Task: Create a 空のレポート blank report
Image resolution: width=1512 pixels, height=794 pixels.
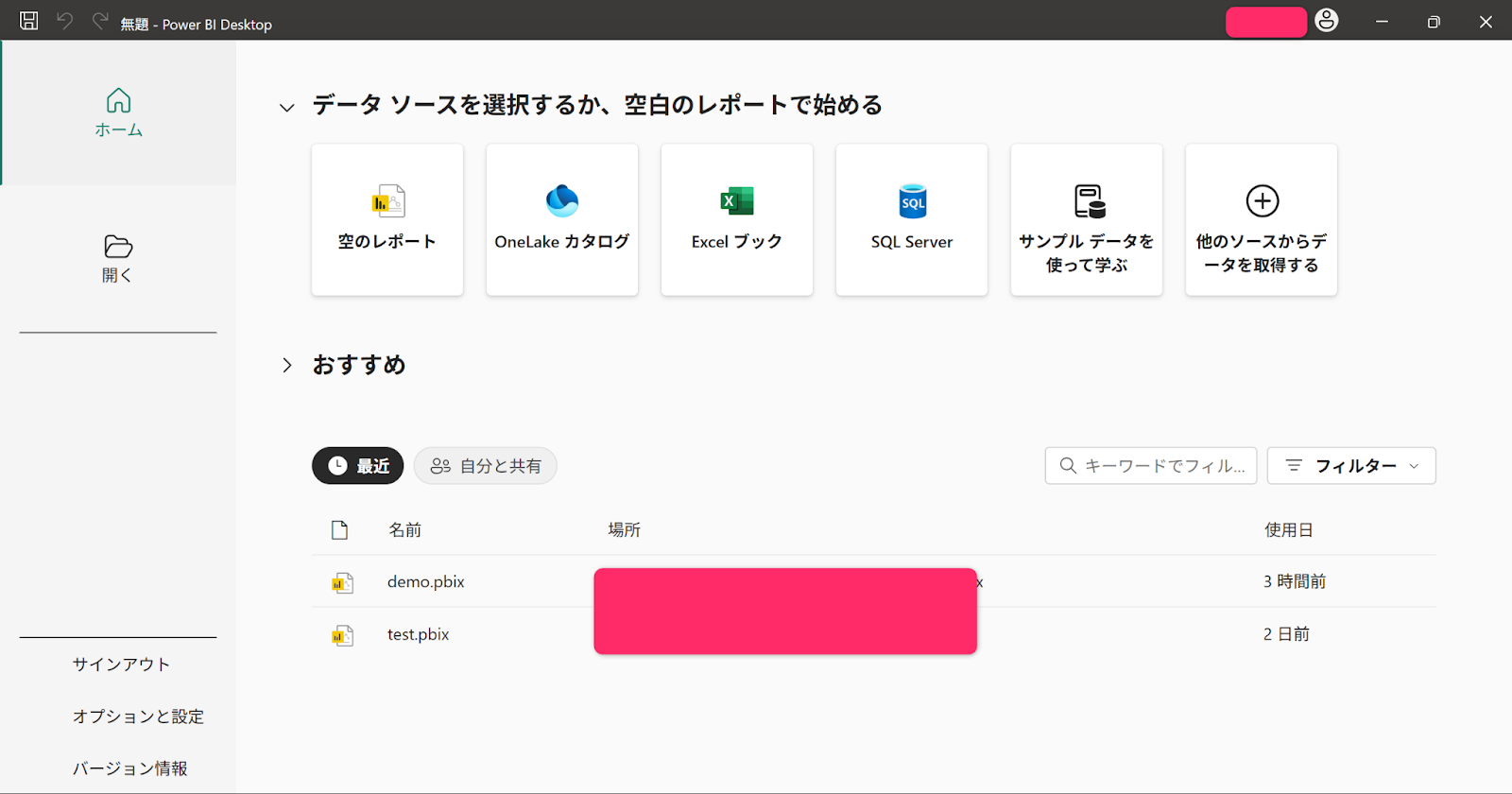Action: point(387,219)
